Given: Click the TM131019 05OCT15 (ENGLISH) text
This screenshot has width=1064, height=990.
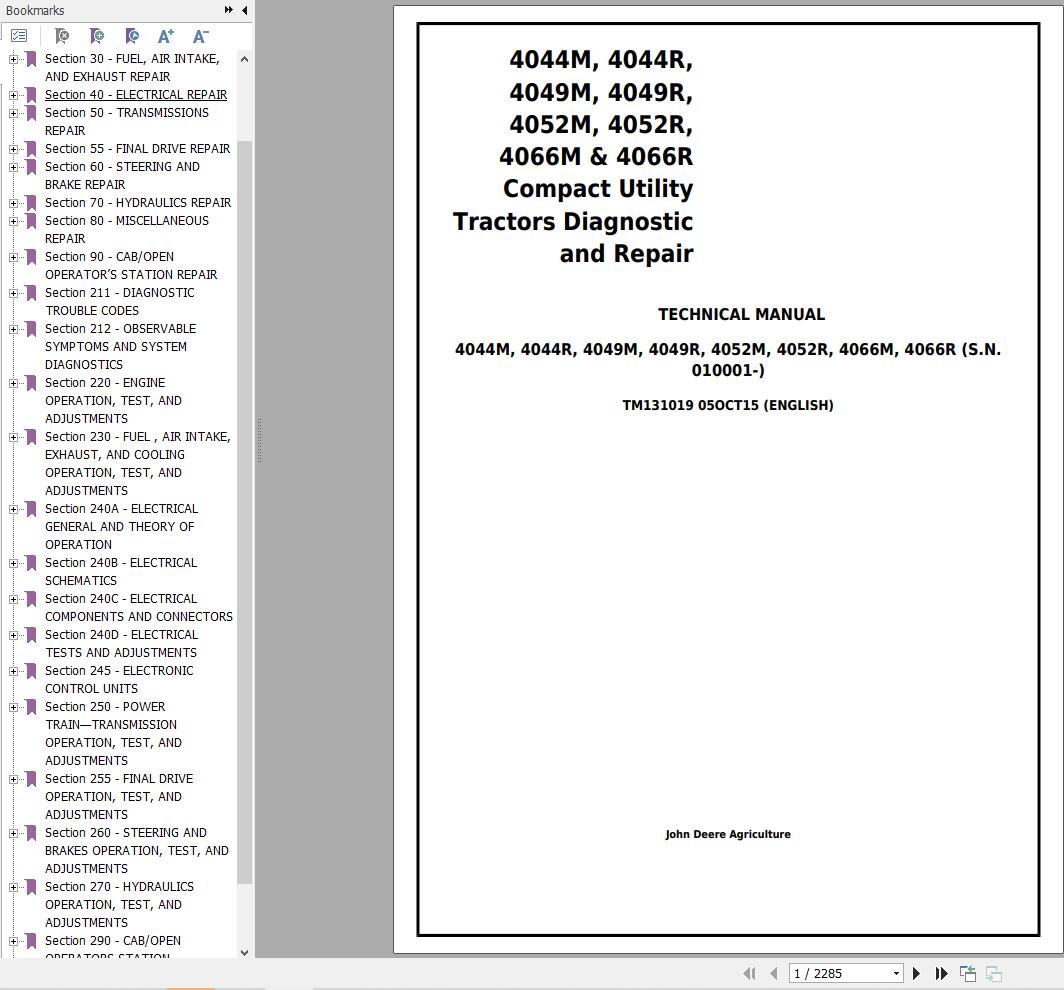Looking at the screenshot, I should pos(727,405).
